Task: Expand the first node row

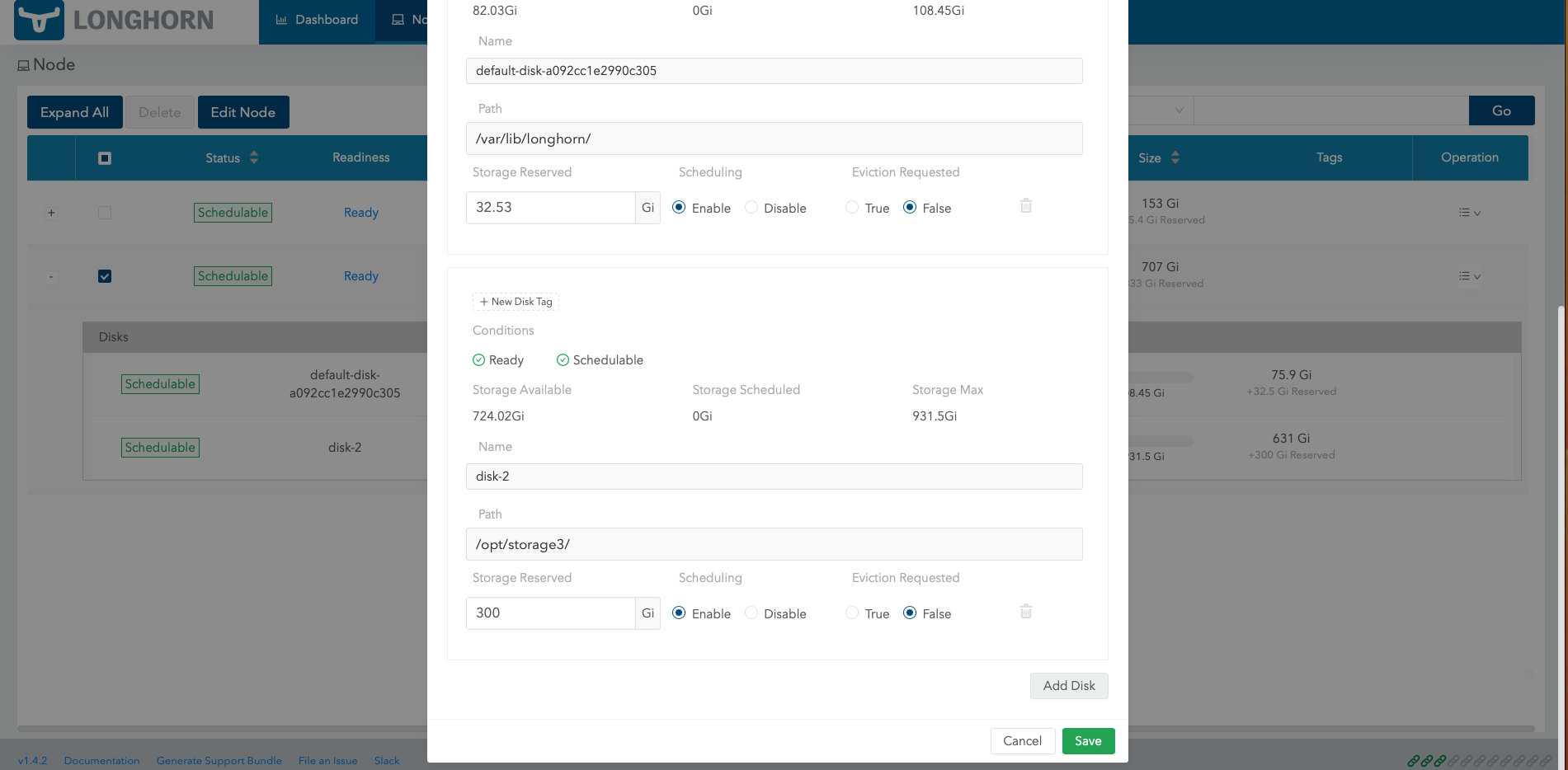Action: [51, 213]
